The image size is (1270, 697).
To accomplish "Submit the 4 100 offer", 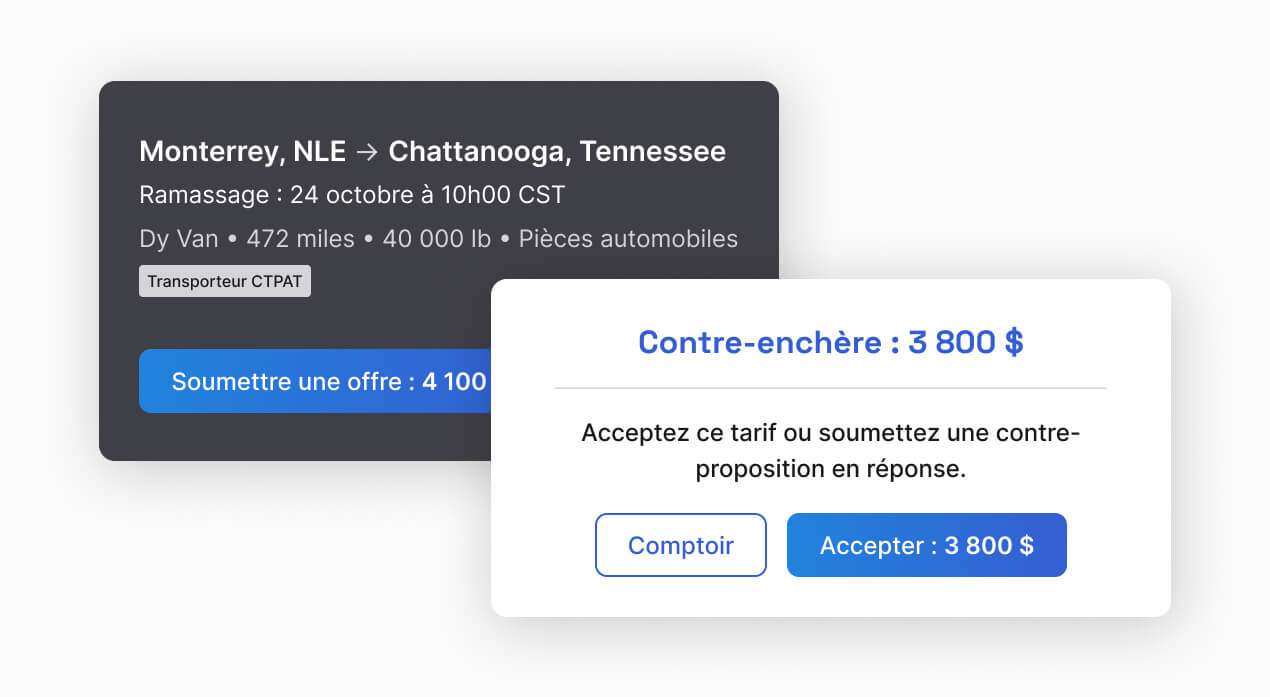I will click(315, 381).
